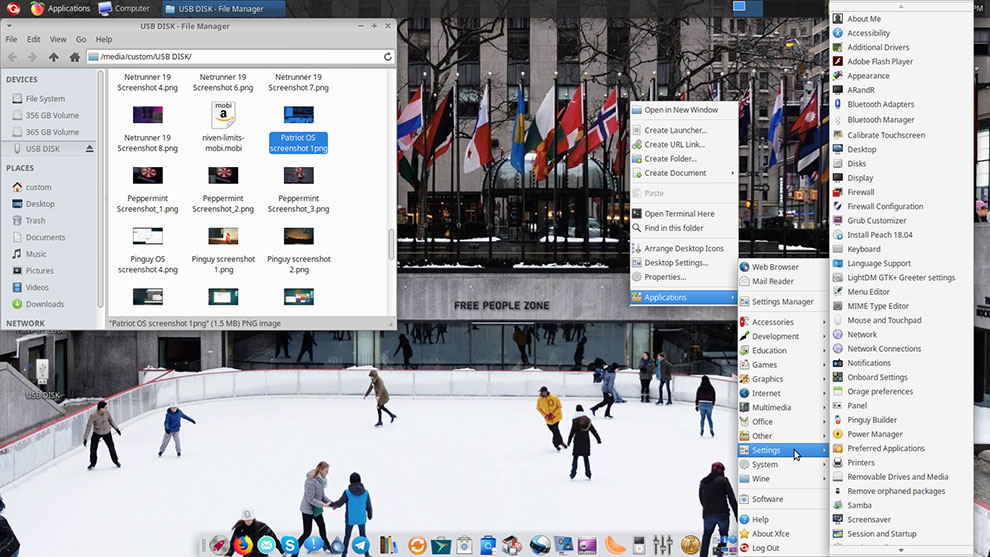Open the orange update sync dock icon

click(417, 545)
